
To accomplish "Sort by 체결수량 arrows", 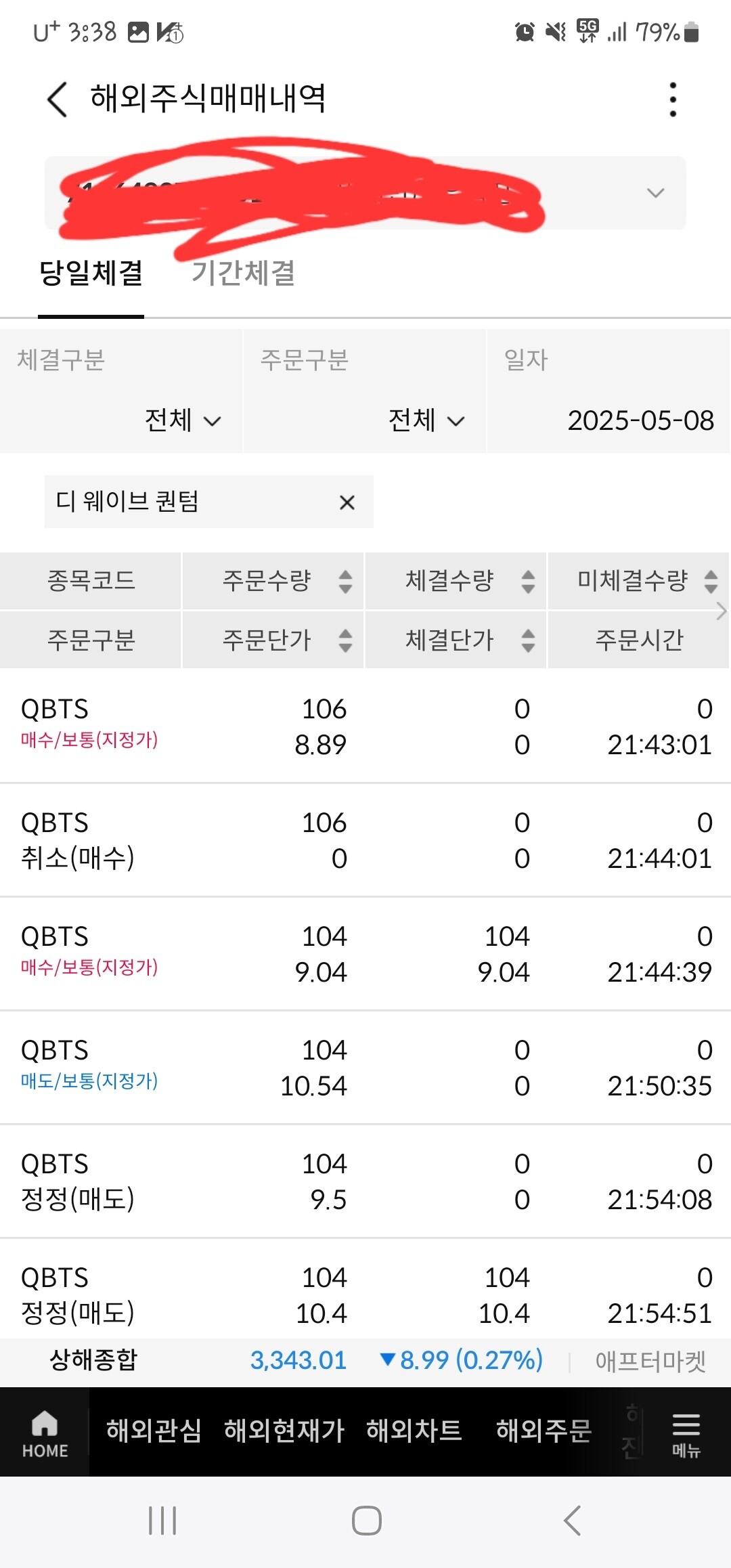I will click(x=528, y=581).
